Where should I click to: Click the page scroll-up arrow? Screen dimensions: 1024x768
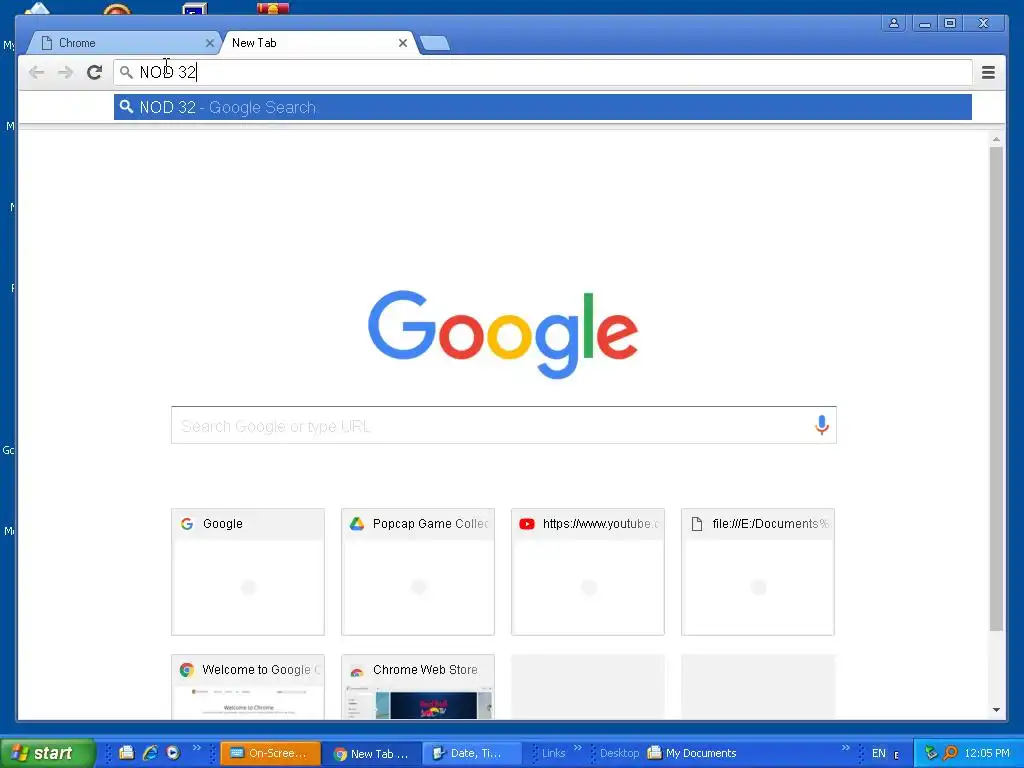click(996, 139)
